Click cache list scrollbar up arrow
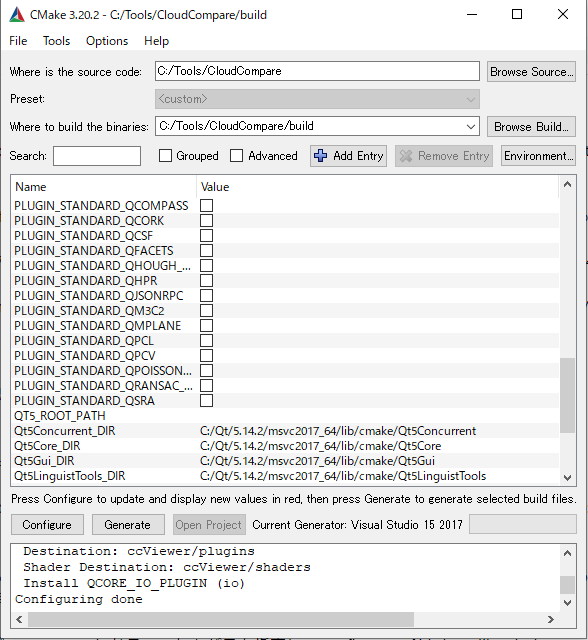The image size is (588, 640). [x=567, y=184]
